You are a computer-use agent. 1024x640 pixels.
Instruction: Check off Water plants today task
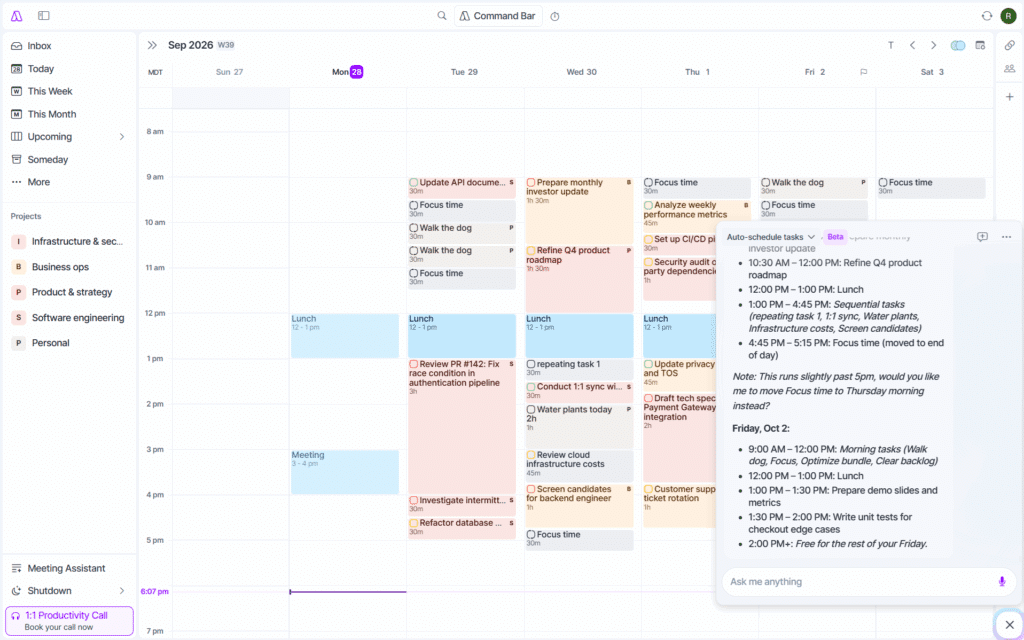531,410
